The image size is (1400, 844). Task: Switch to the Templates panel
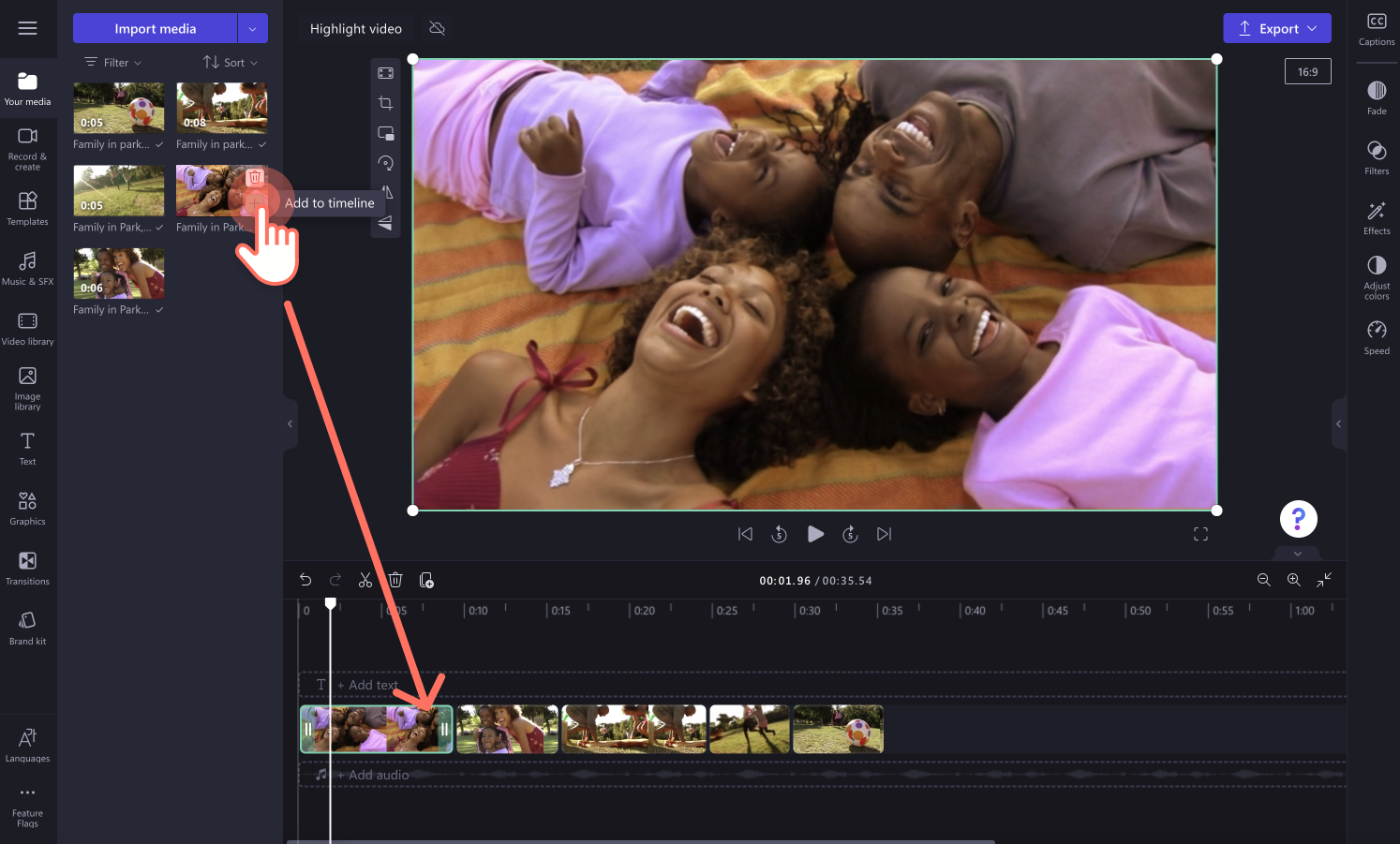28,208
